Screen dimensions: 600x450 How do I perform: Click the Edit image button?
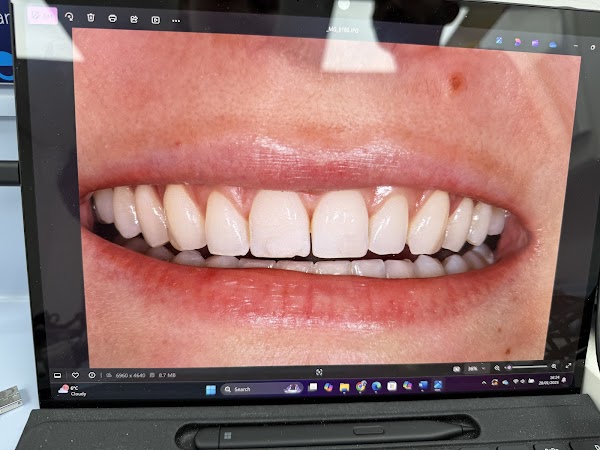click(42, 15)
